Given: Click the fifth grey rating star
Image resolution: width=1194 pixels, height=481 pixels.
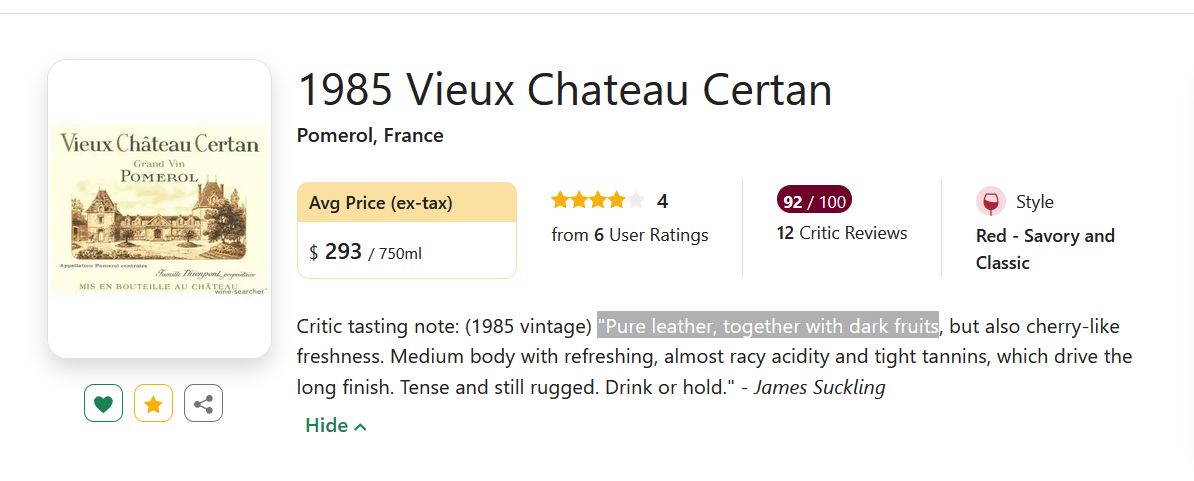Looking at the screenshot, I should tap(636, 201).
